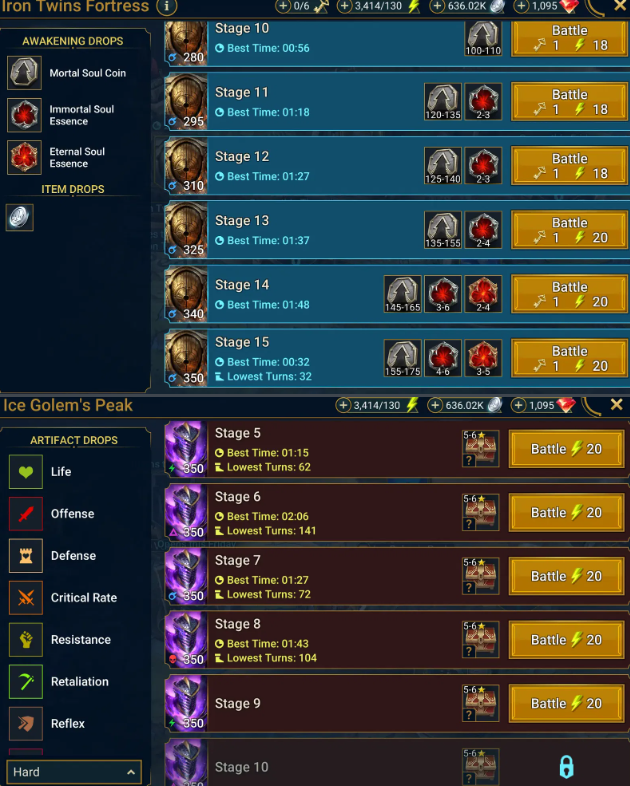Select the Eternal Soul Essence icon
The height and width of the screenshot is (786, 630).
coord(25,157)
